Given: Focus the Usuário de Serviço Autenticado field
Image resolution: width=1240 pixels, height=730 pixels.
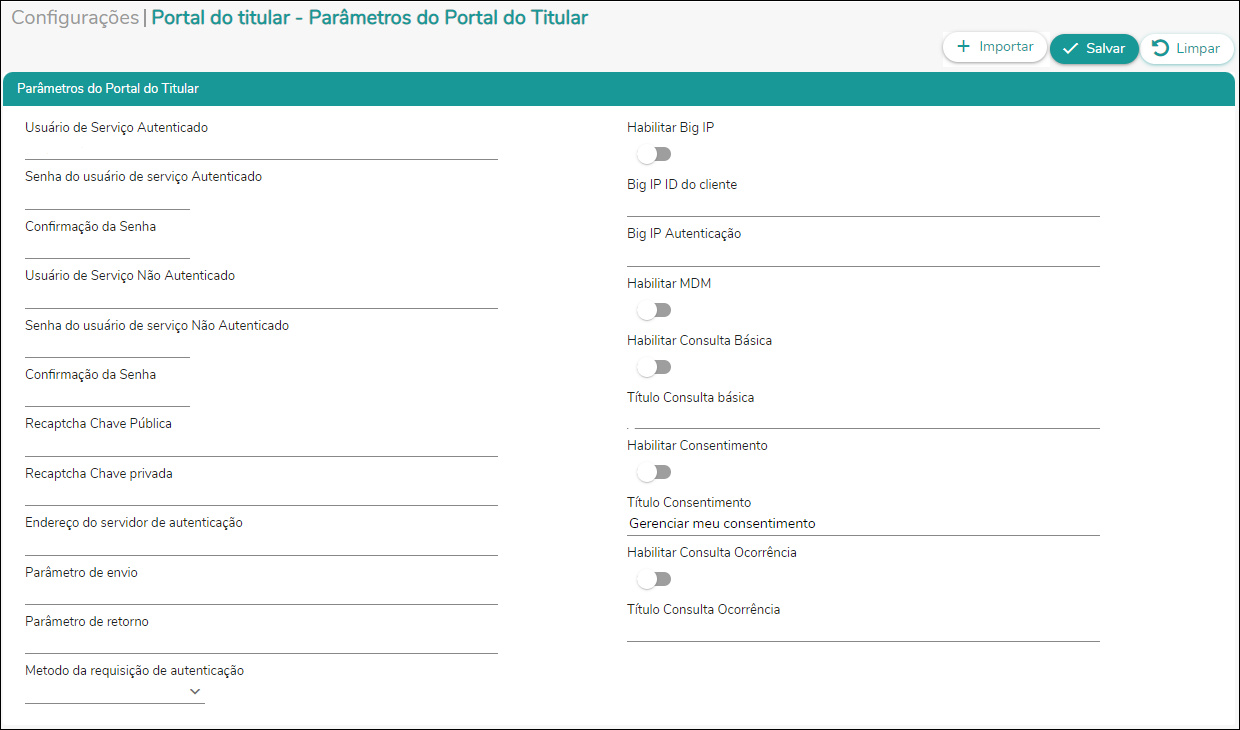Looking at the screenshot, I should coord(261,148).
